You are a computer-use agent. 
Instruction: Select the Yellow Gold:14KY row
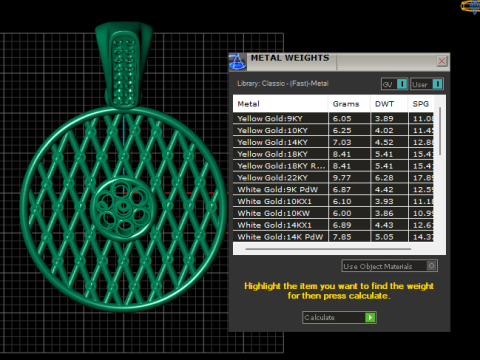[x=333, y=142]
